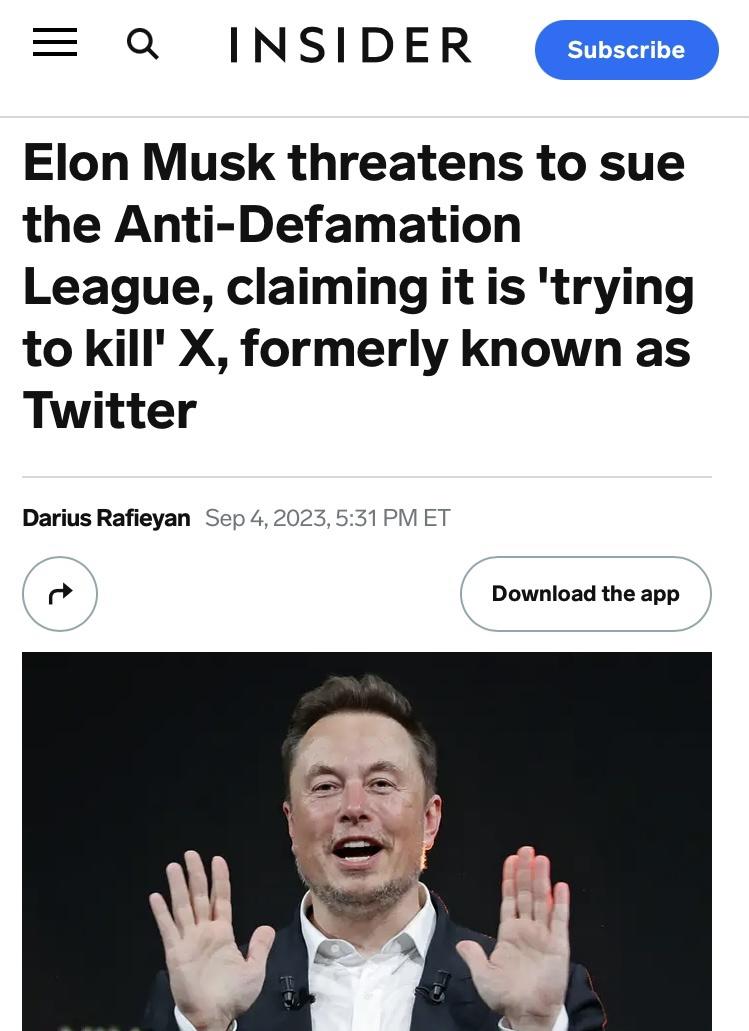The image size is (749, 1031).
Task: Click the INSIDER logo to go home
Action: coord(350,46)
